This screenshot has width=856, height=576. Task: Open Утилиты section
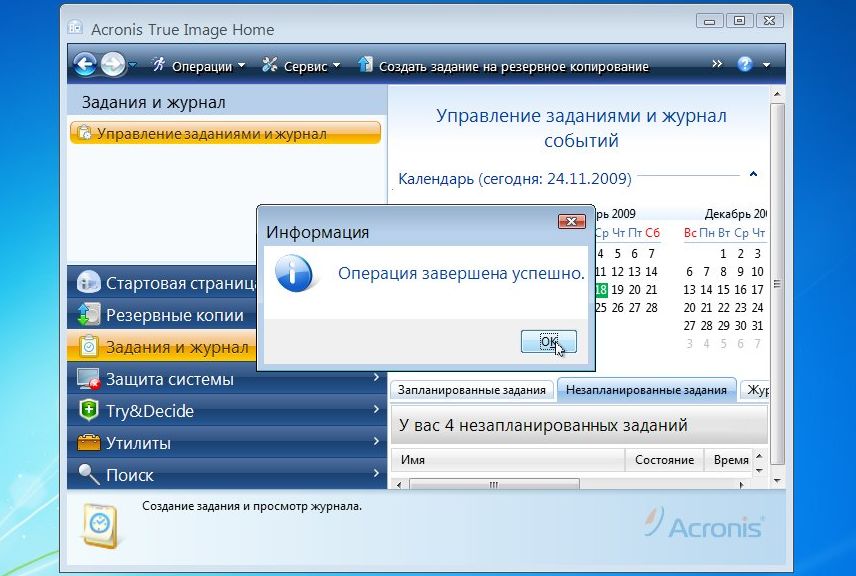(x=227, y=442)
